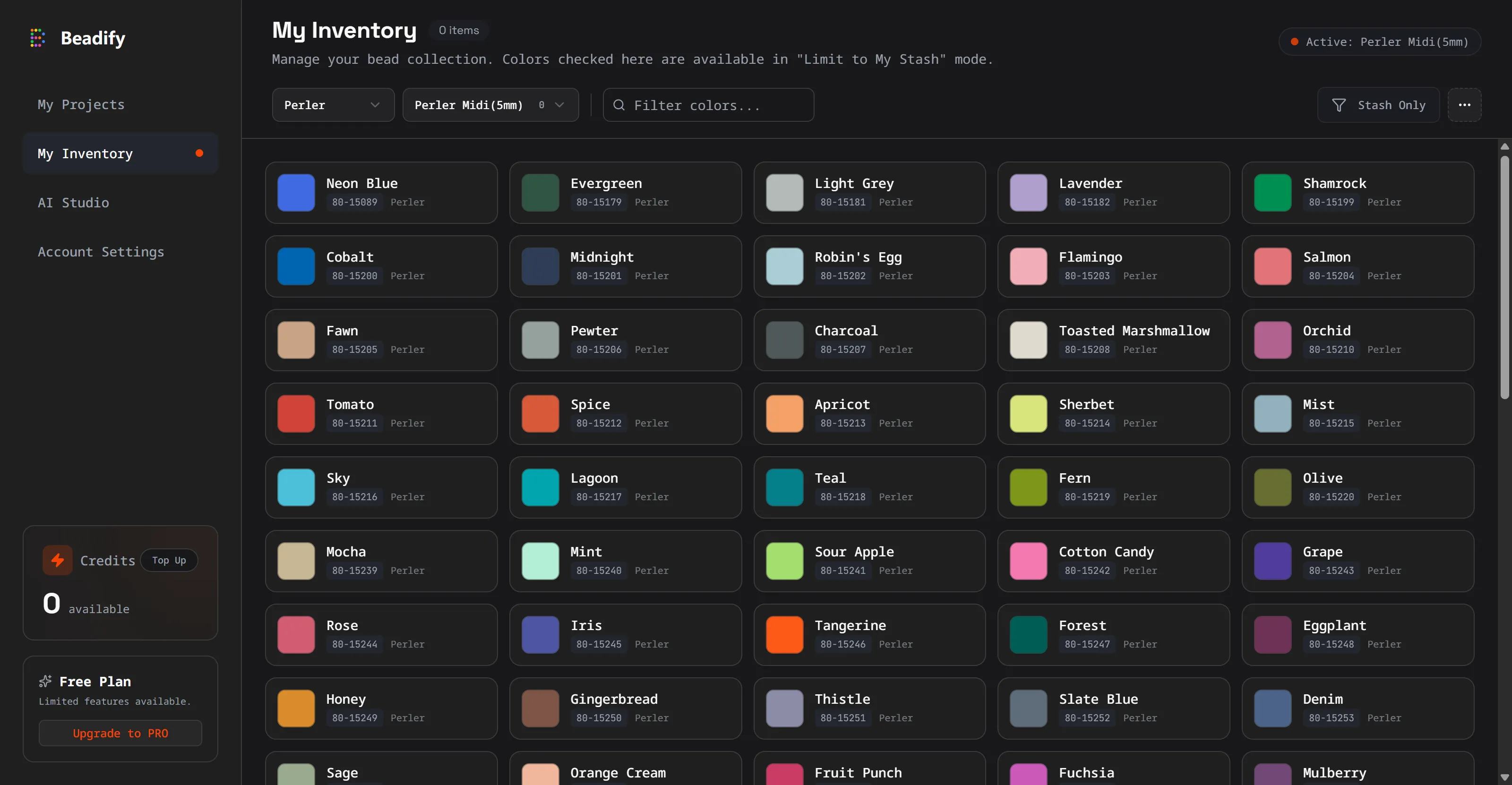1512x785 pixels.
Task: Click the search magnifier icon
Action: click(x=619, y=105)
